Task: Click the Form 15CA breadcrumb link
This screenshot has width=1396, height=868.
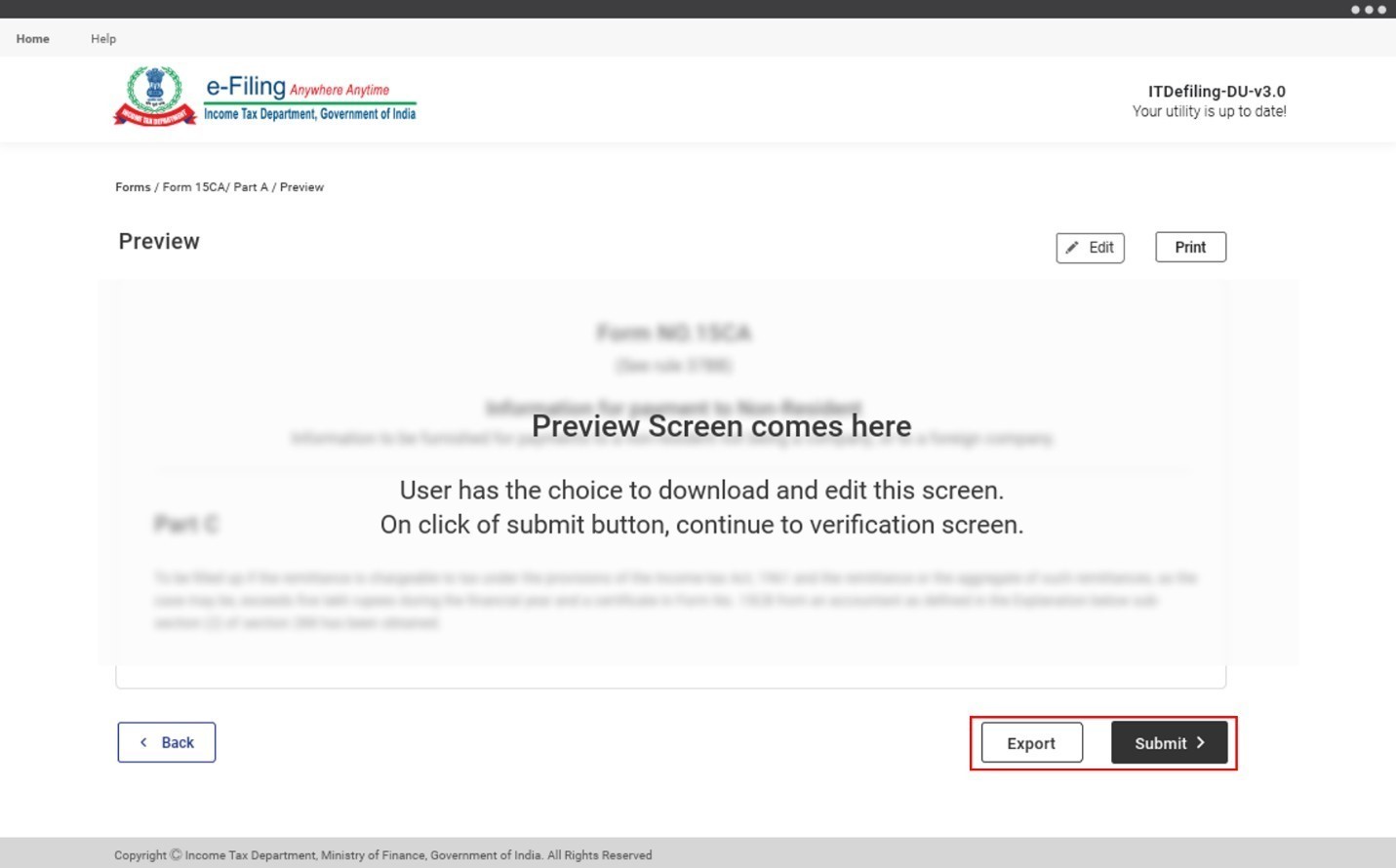Action: click(193, 187)
